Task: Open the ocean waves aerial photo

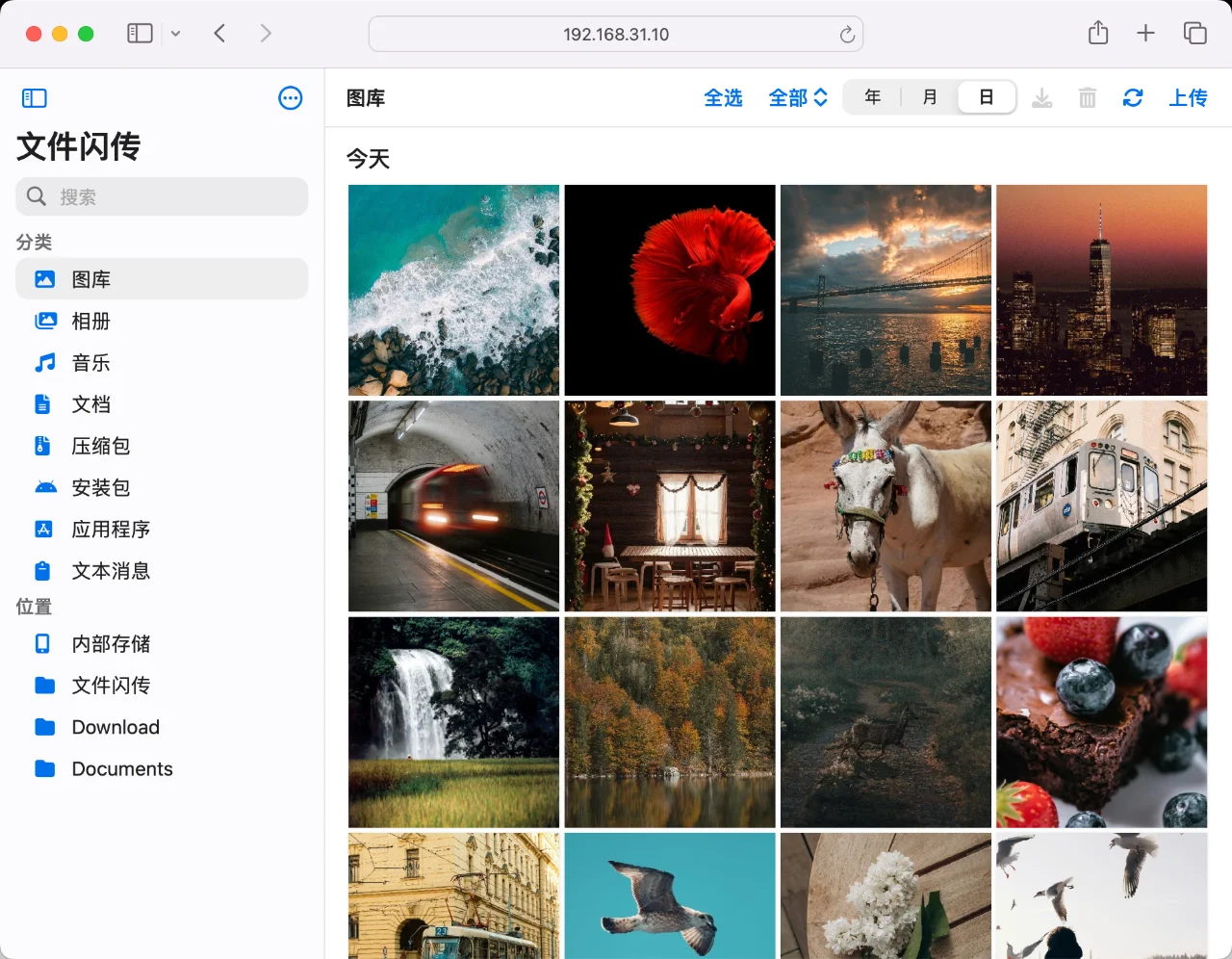Action: [454, 291]
